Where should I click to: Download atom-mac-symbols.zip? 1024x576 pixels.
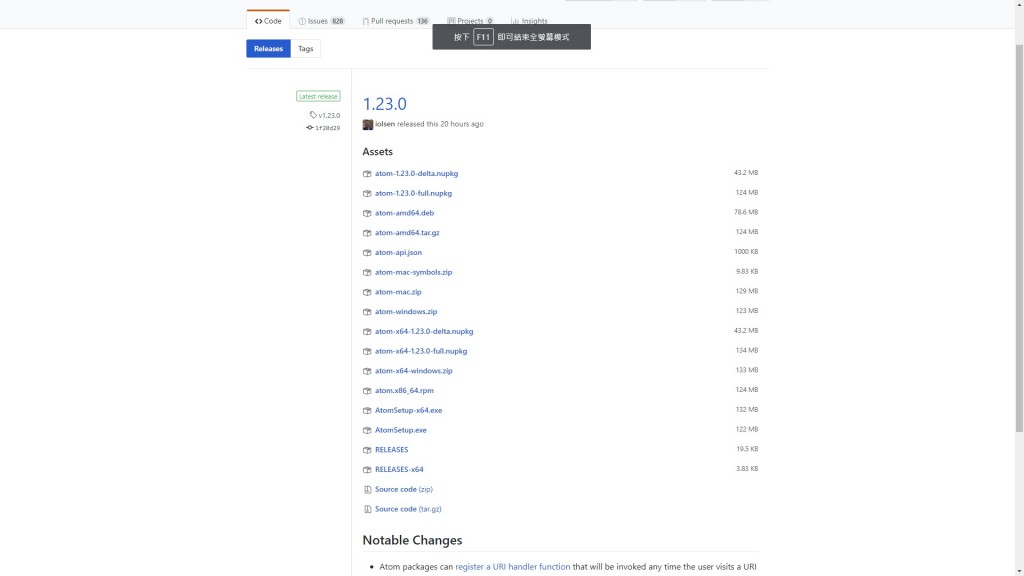coord(413,272)
